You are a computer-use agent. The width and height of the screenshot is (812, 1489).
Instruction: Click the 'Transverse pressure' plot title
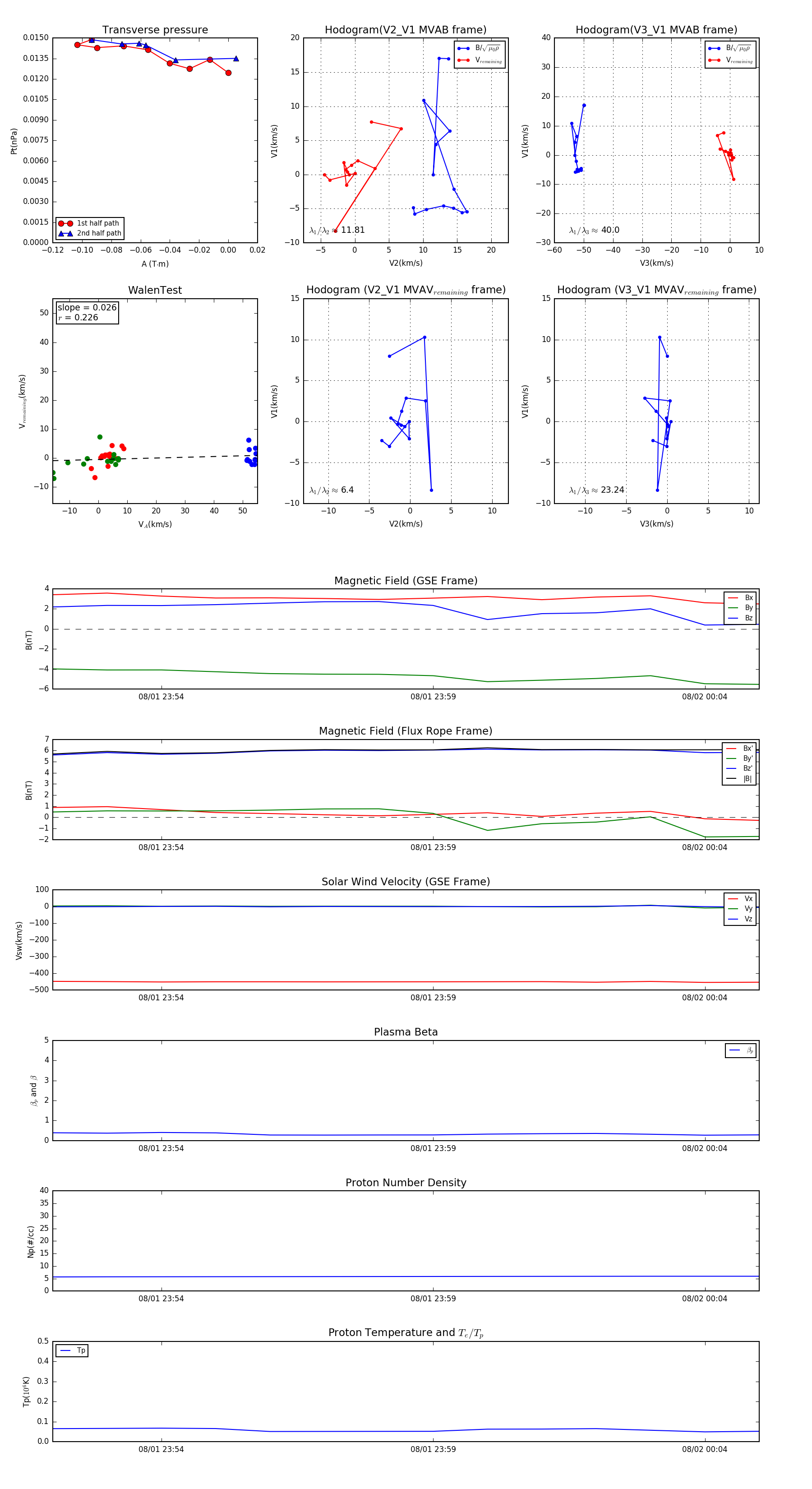tap(155, 30)
